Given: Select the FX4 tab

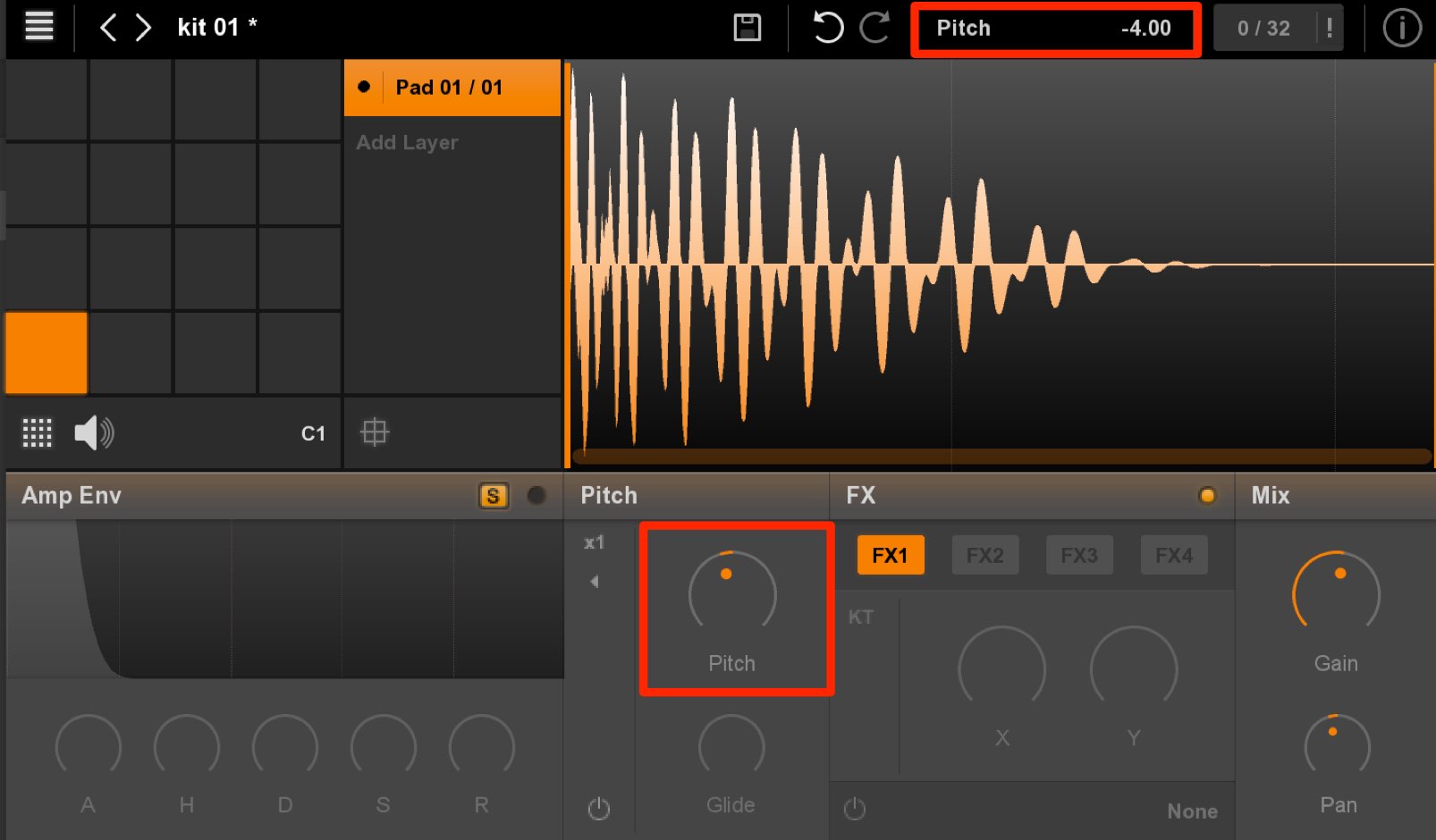Looking at the screenshot, I should pos(1174,555).
